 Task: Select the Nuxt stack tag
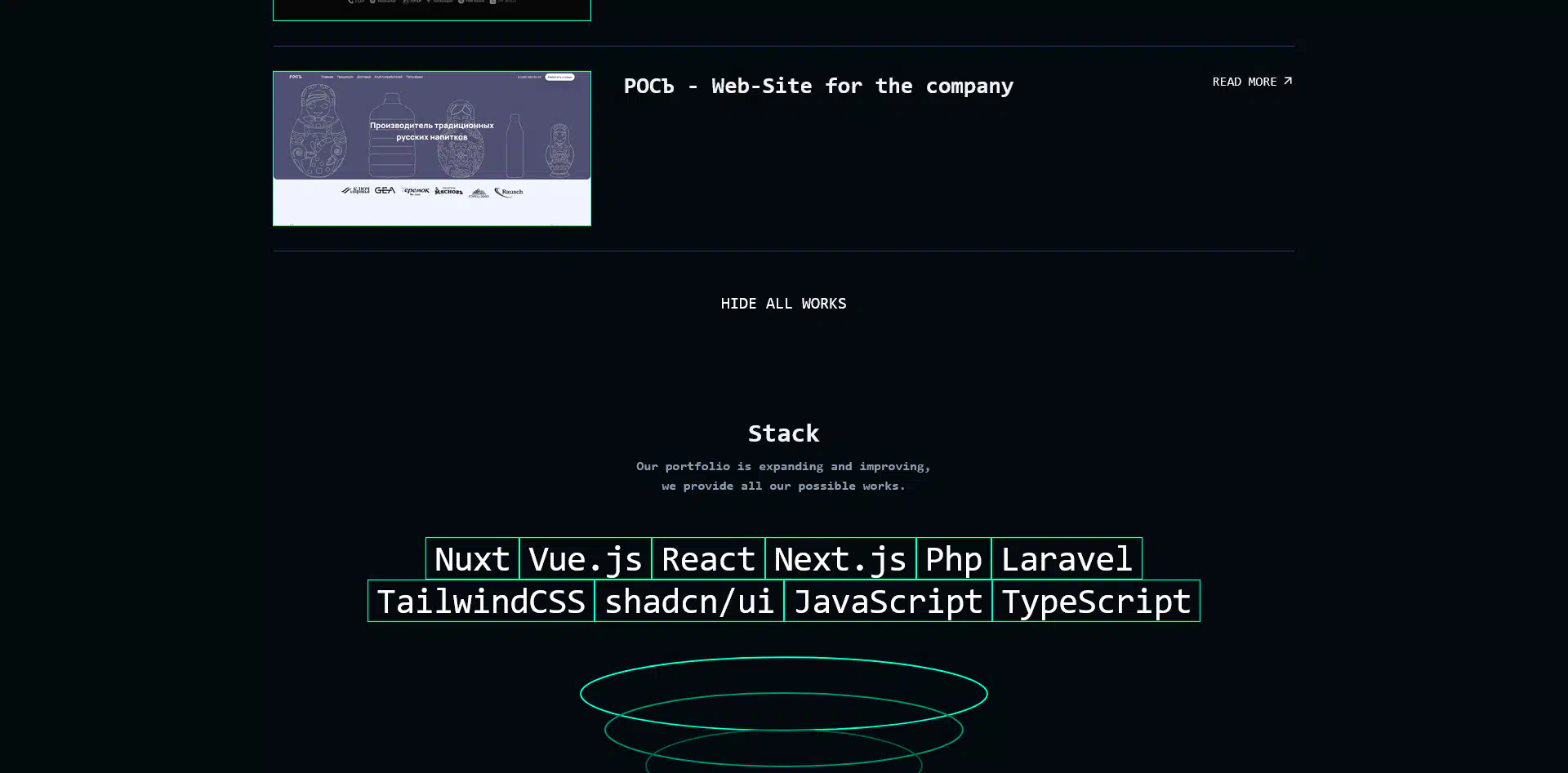click(x=472, y=559)
